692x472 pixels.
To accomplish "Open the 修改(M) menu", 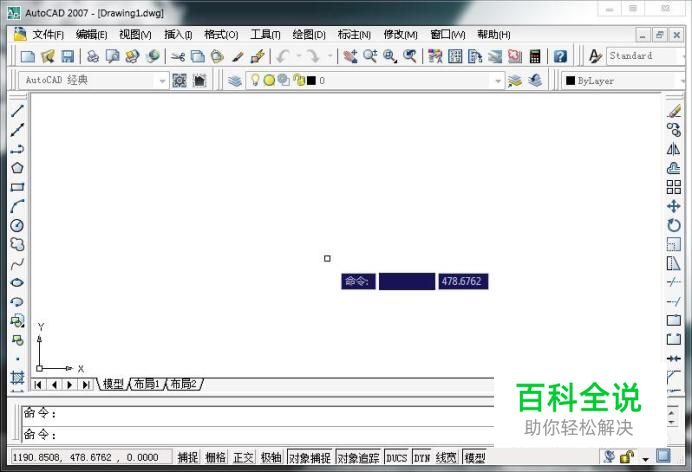I will coord(400,34).
